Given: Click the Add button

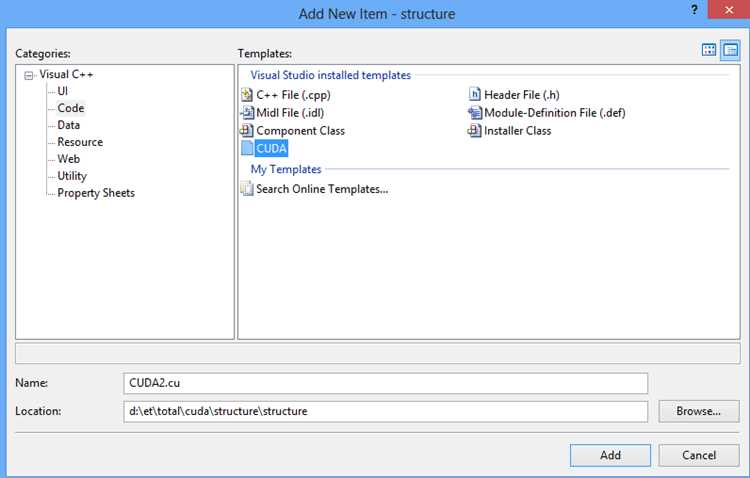Looking at the screenshot, I should pos(610,455).
